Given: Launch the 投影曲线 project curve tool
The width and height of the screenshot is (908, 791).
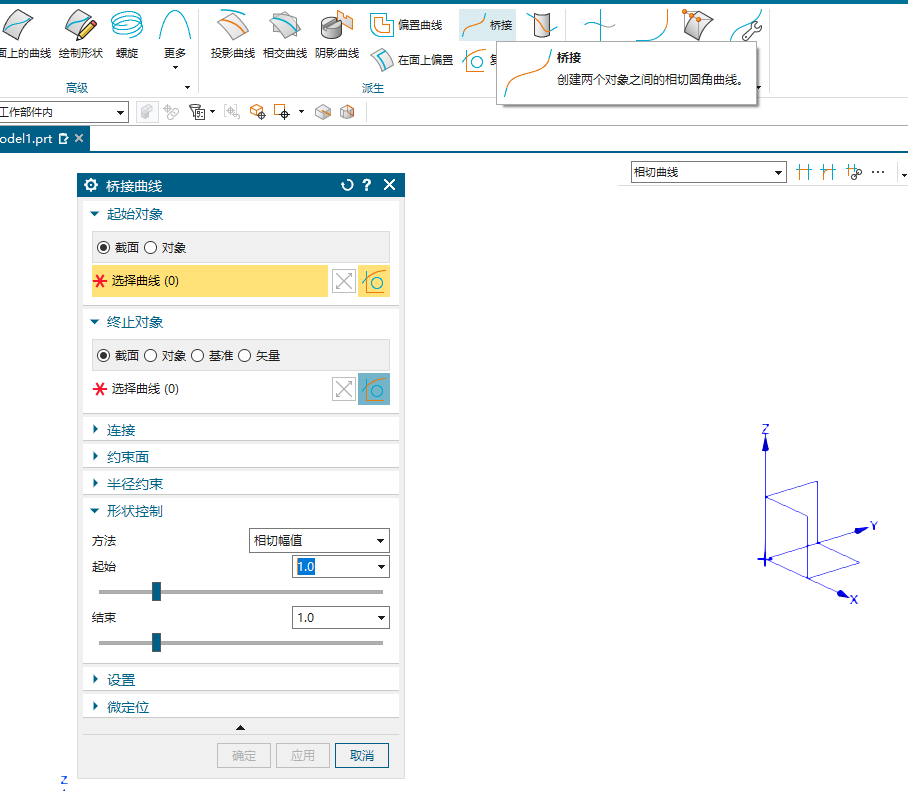Looking at the screenshot, I should tap(233, 35).
